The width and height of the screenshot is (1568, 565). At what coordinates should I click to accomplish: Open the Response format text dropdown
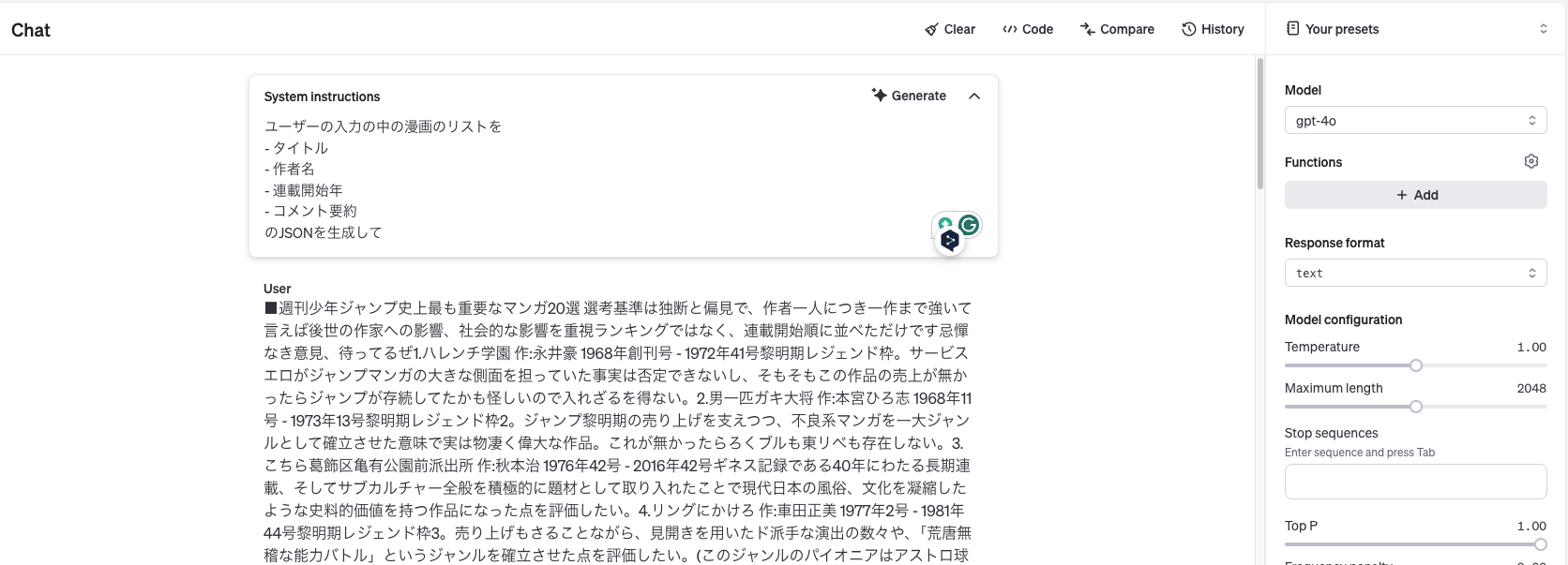point(1415,273)
